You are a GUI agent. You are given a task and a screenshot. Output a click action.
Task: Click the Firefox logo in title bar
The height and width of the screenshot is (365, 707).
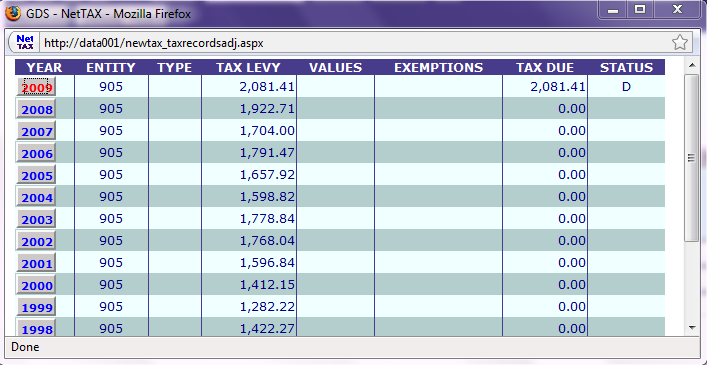(13, 14)
